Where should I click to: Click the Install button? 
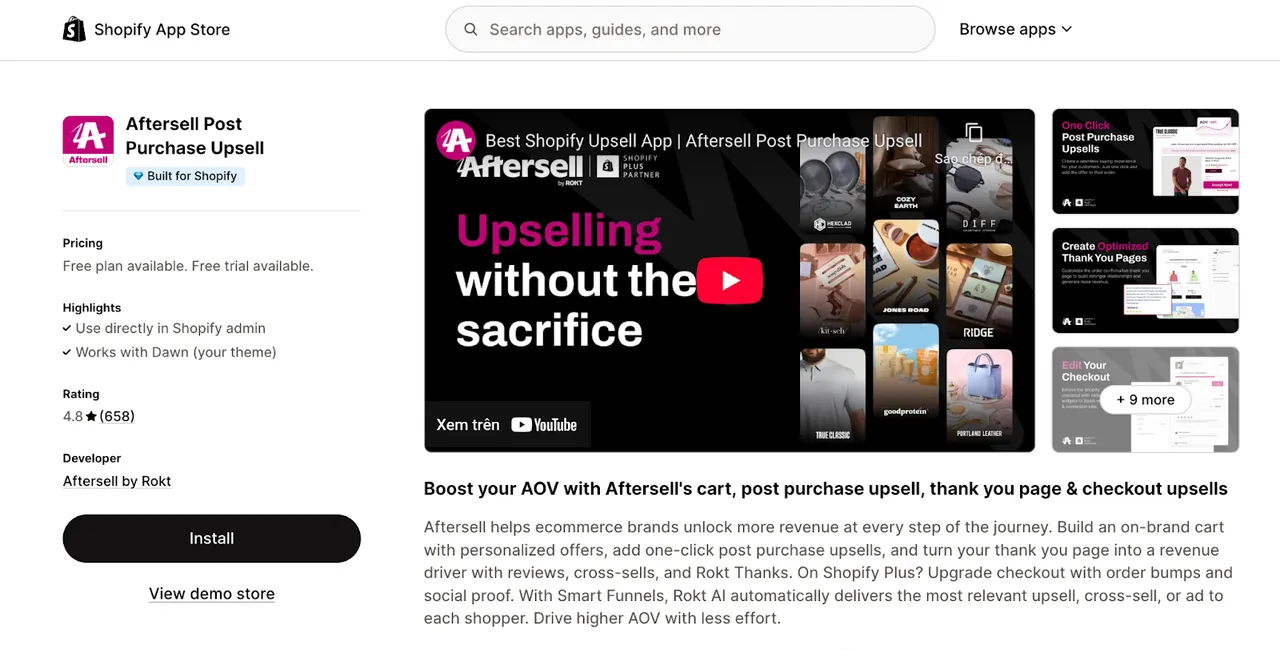[212, 538]
